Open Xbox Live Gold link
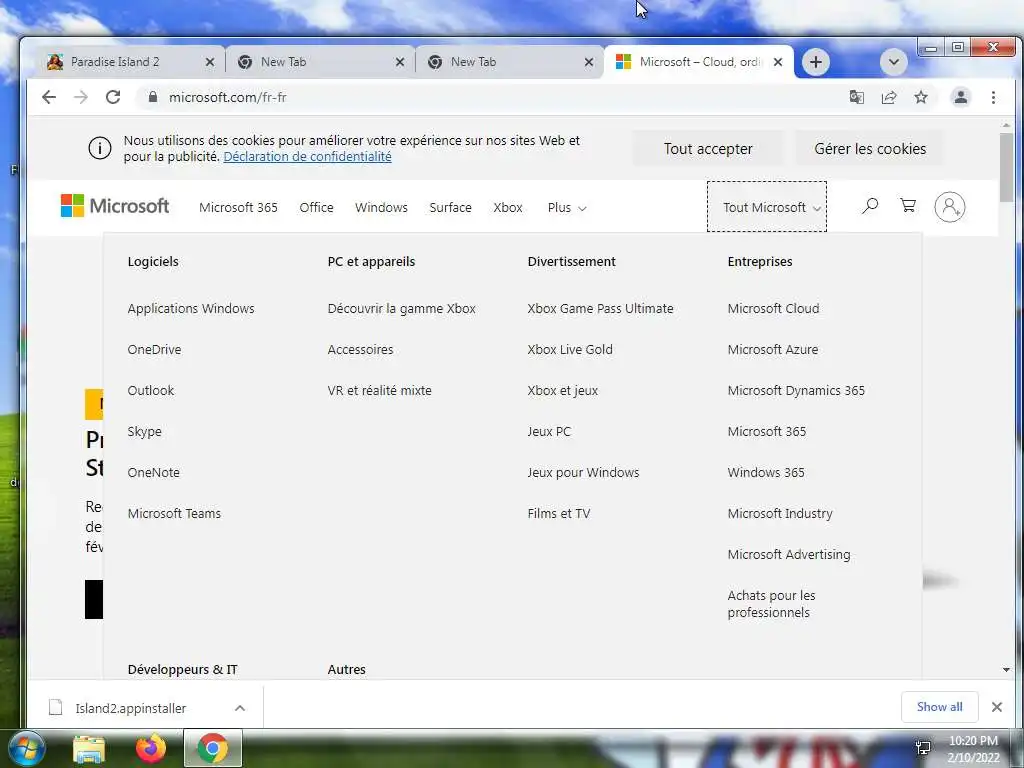 [x=570, y=349]
